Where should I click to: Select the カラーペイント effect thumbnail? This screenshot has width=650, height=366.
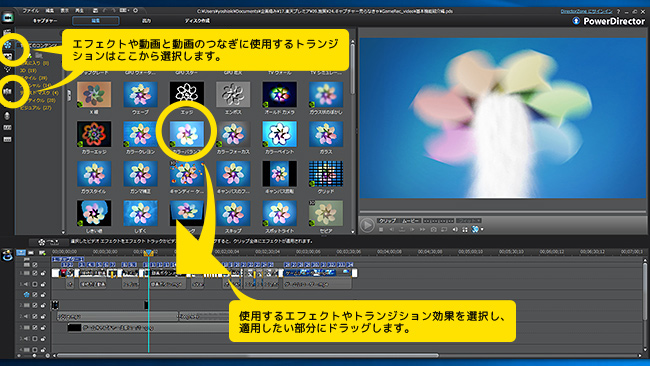279,134
